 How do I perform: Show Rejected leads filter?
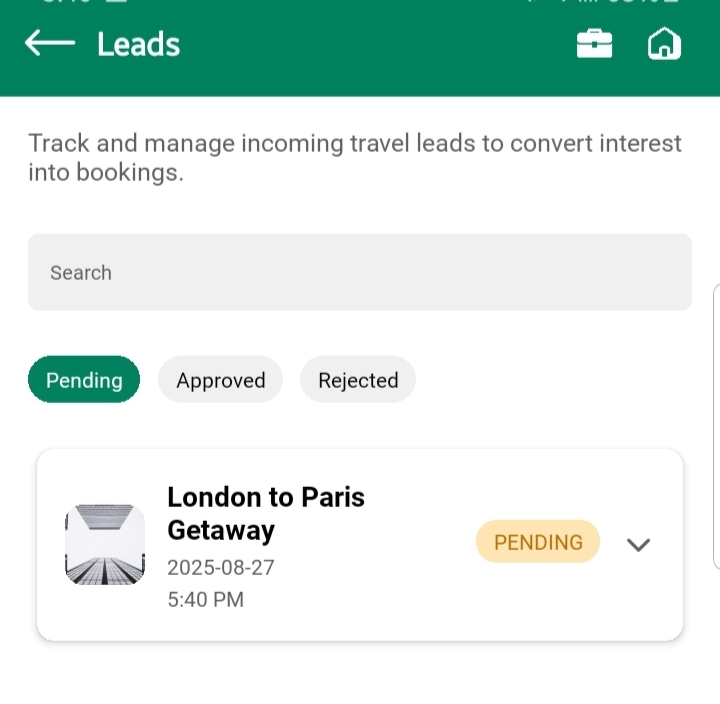[358, 380]
